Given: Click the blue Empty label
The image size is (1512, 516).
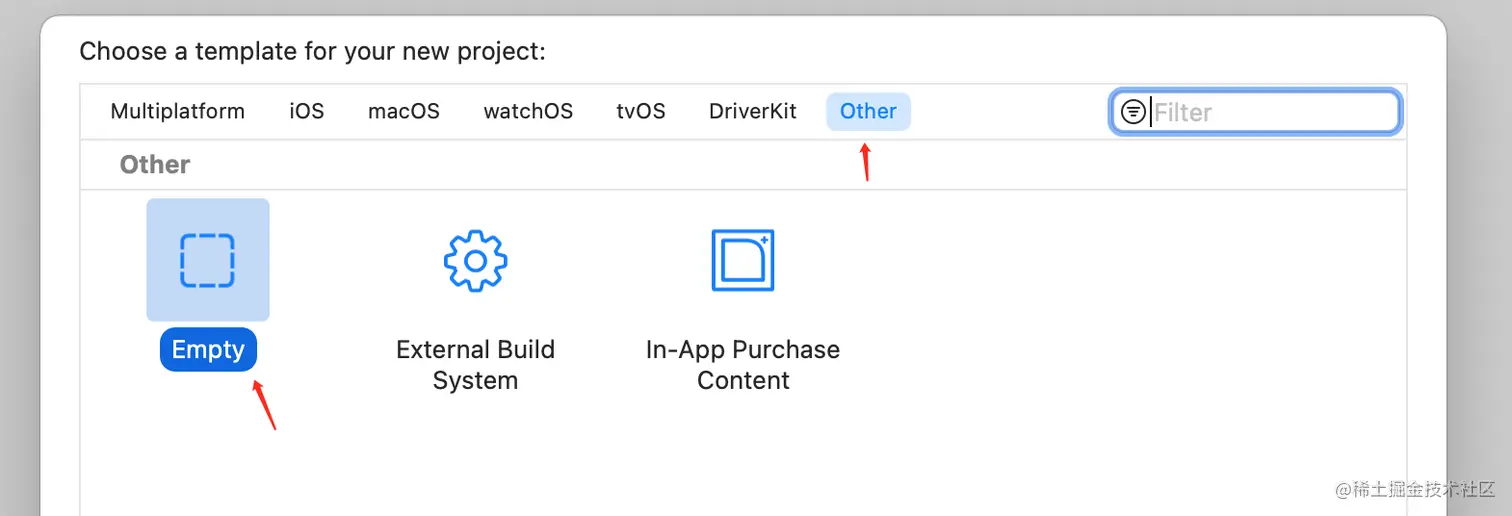Looking at the screenshot, I should click(208, 350).
